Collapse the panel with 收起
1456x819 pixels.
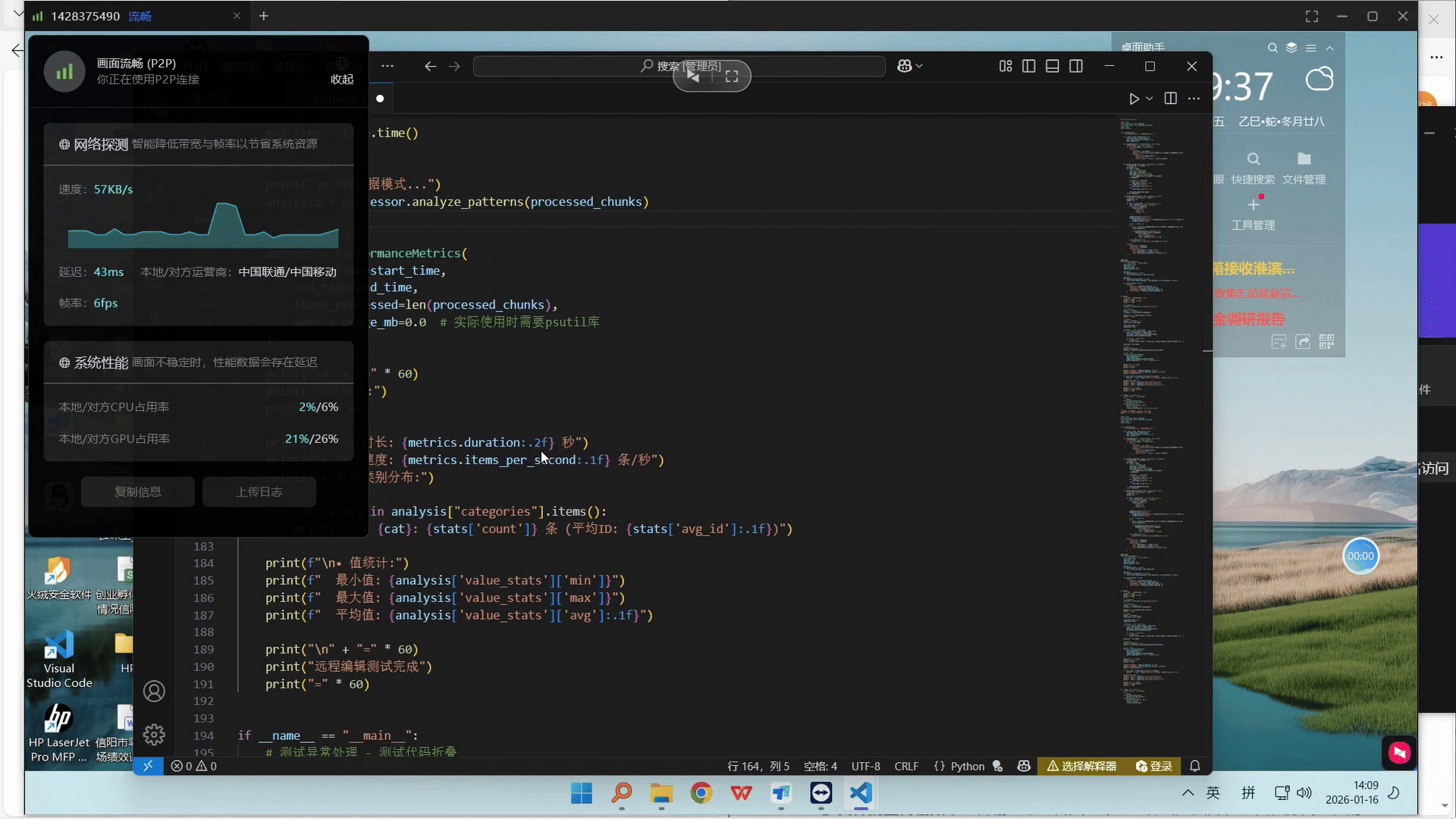(x=342, y=80)
